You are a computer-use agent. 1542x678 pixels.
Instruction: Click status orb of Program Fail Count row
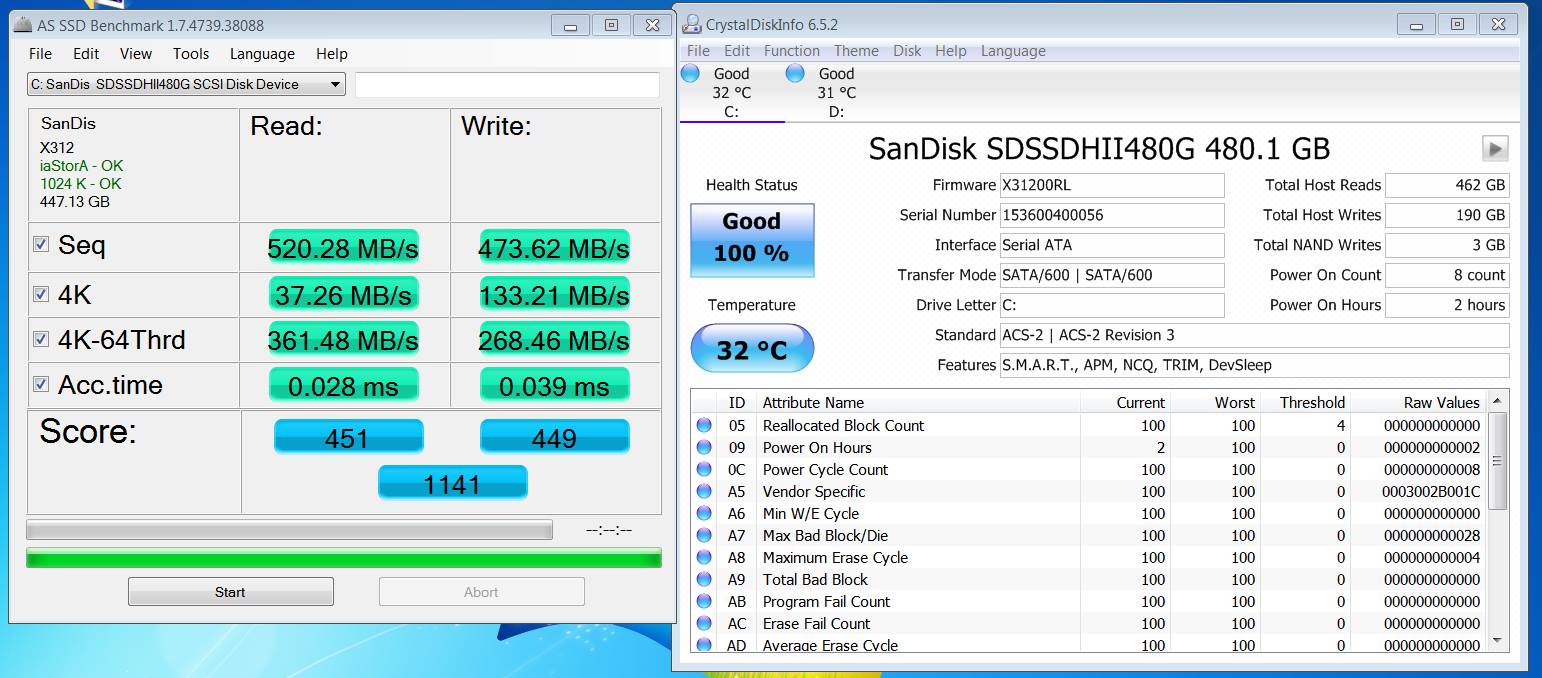point(705,602)
